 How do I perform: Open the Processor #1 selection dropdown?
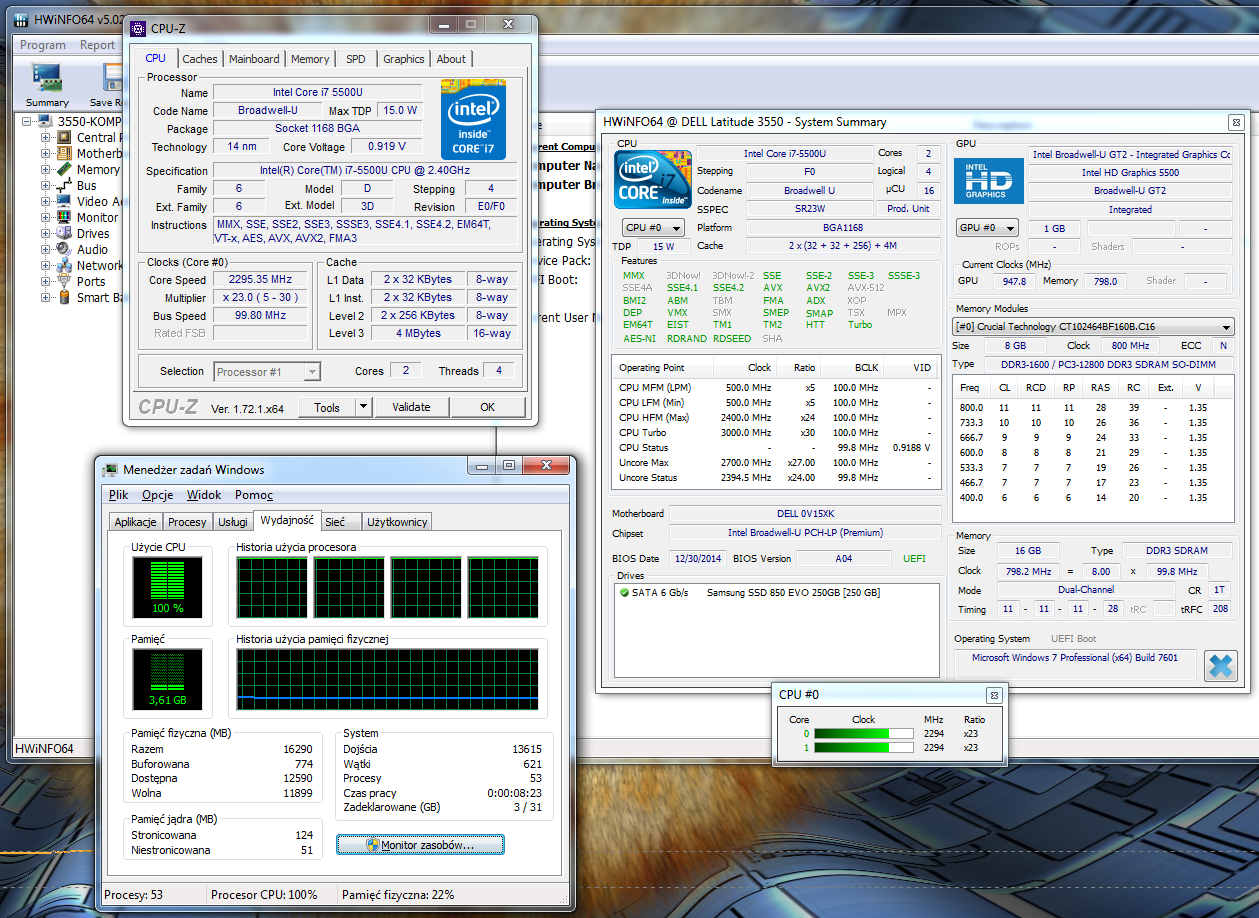(x=268, y=372)
